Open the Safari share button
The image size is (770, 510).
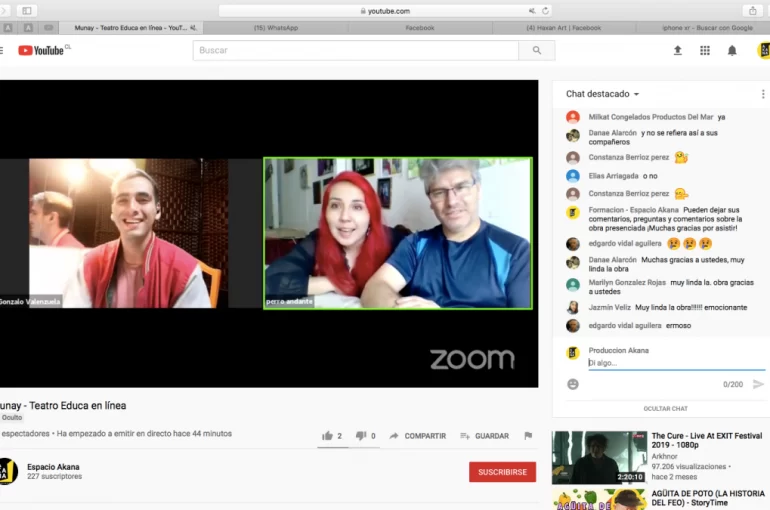pos(752,10)
